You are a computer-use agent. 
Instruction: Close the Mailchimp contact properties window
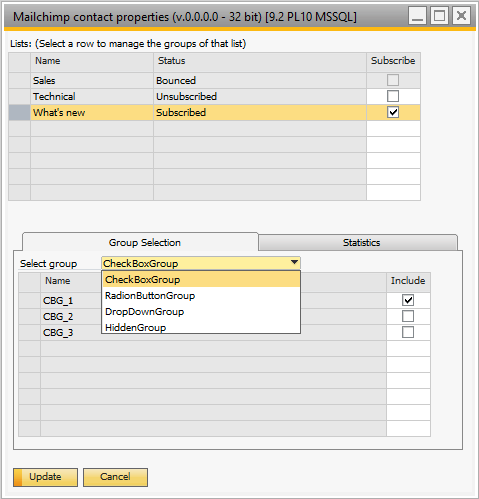461,16
